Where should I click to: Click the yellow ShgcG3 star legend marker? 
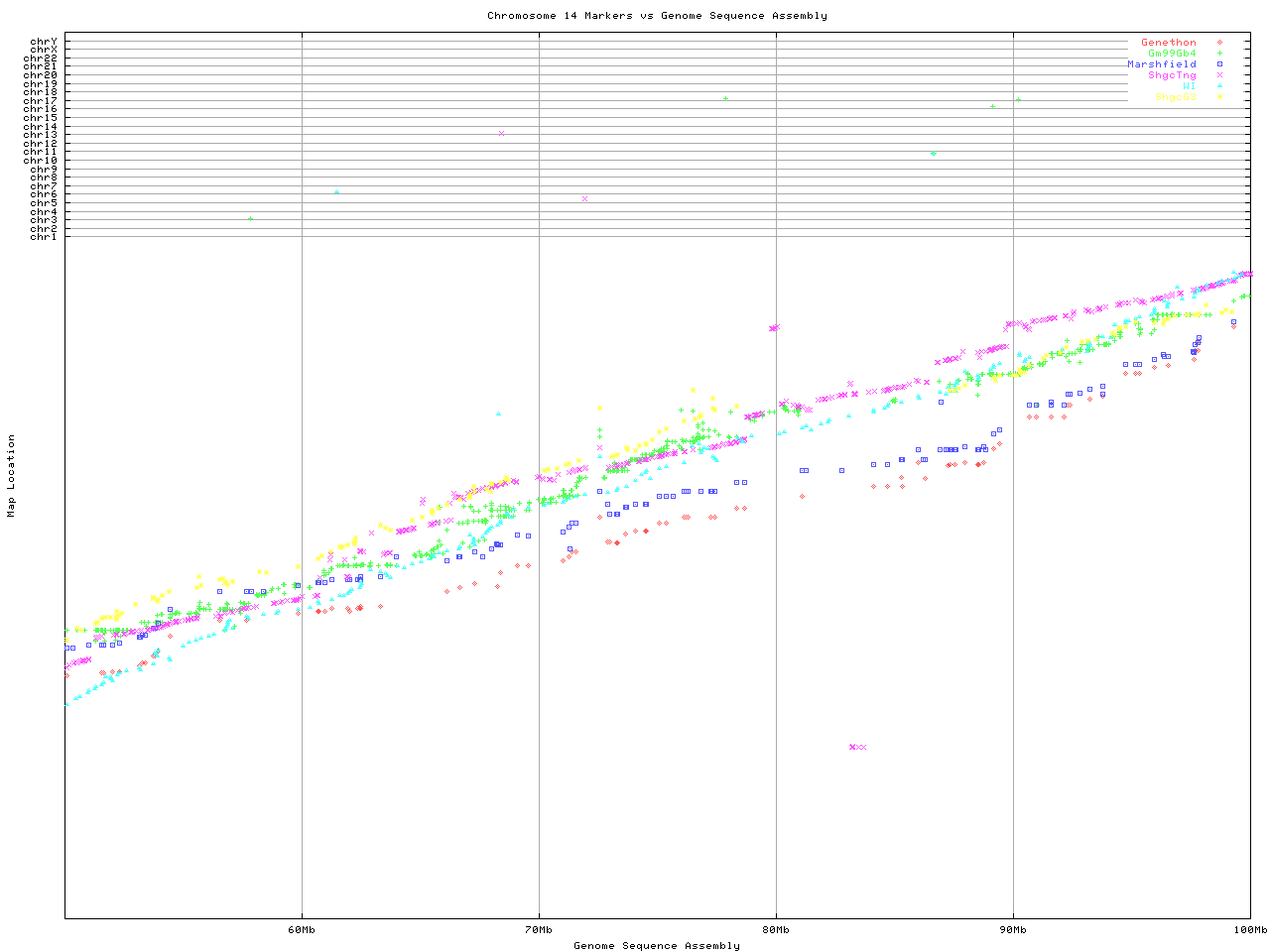1219,97
